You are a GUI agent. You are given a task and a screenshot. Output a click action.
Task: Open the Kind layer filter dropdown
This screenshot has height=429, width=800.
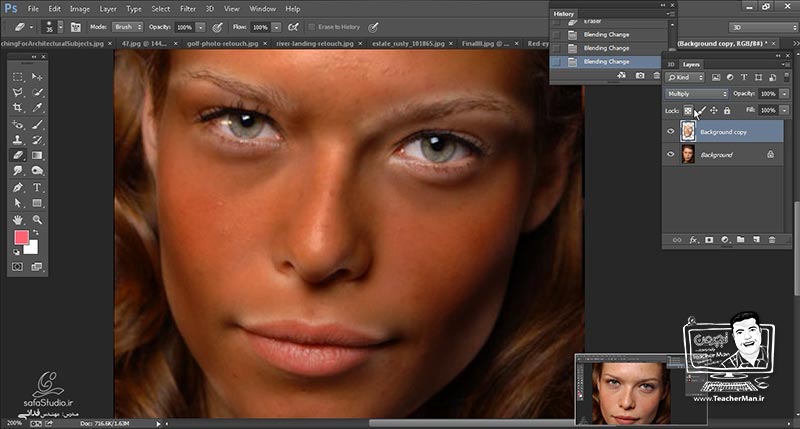point(685,78)
